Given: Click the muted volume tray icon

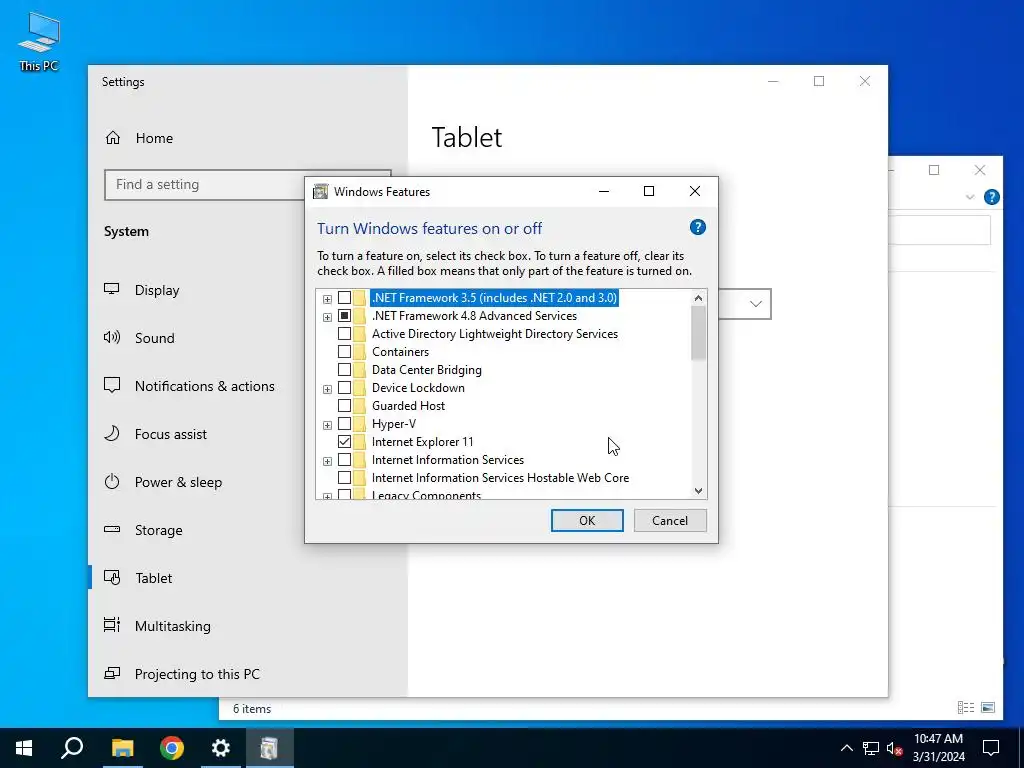Looking at the screenshot, I should tap(895, 748).
